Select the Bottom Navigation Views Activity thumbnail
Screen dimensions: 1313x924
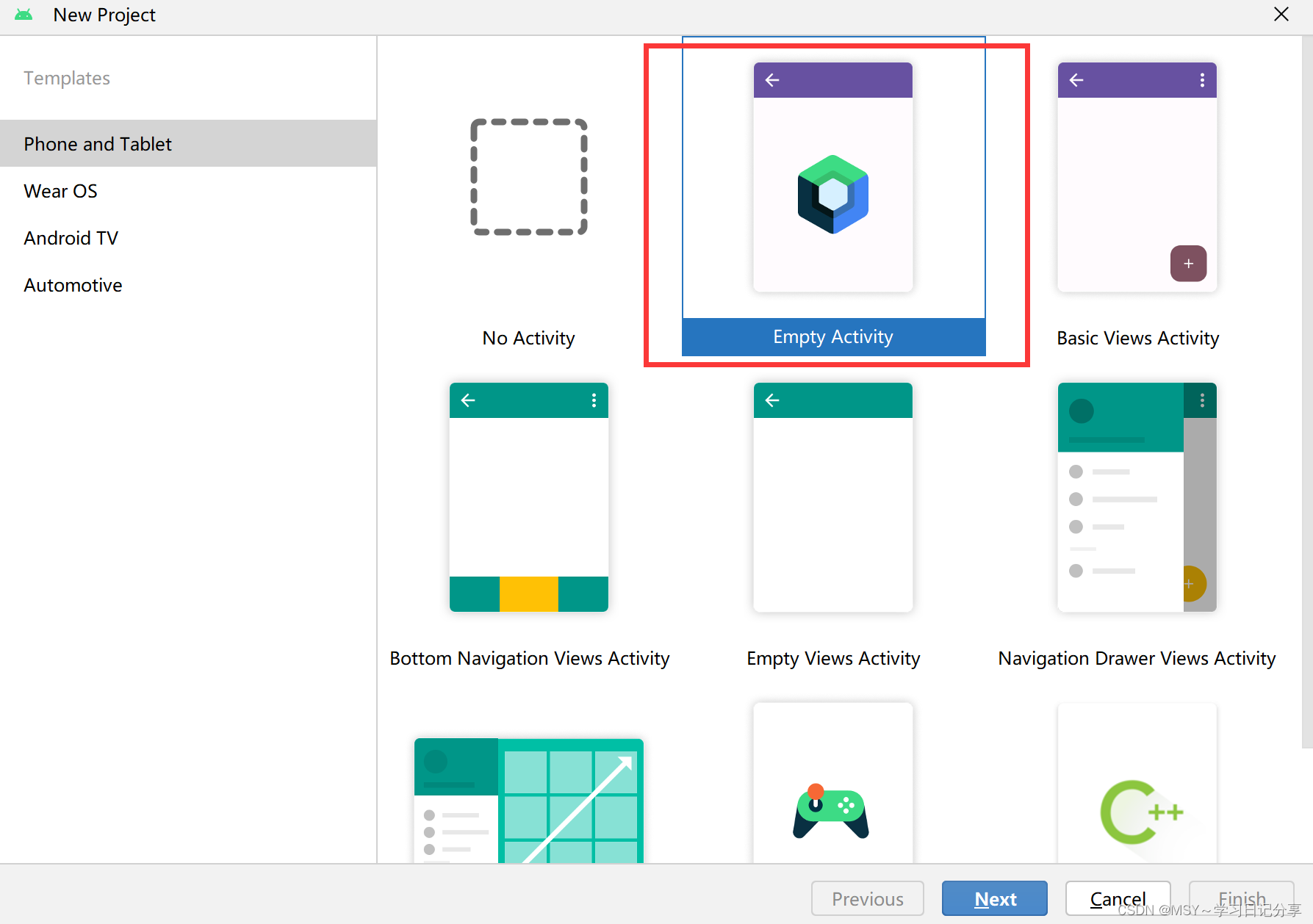pyautogui.click(x=529, y=497)
